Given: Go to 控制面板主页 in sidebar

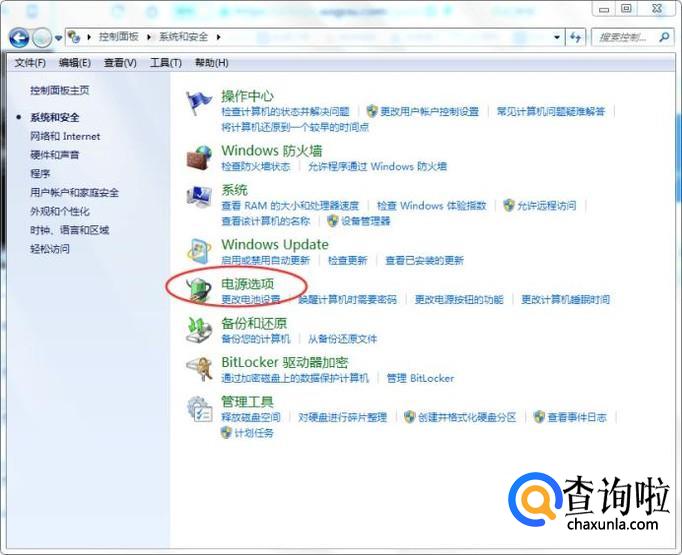Looking at the screenshot, I should 60,90.
